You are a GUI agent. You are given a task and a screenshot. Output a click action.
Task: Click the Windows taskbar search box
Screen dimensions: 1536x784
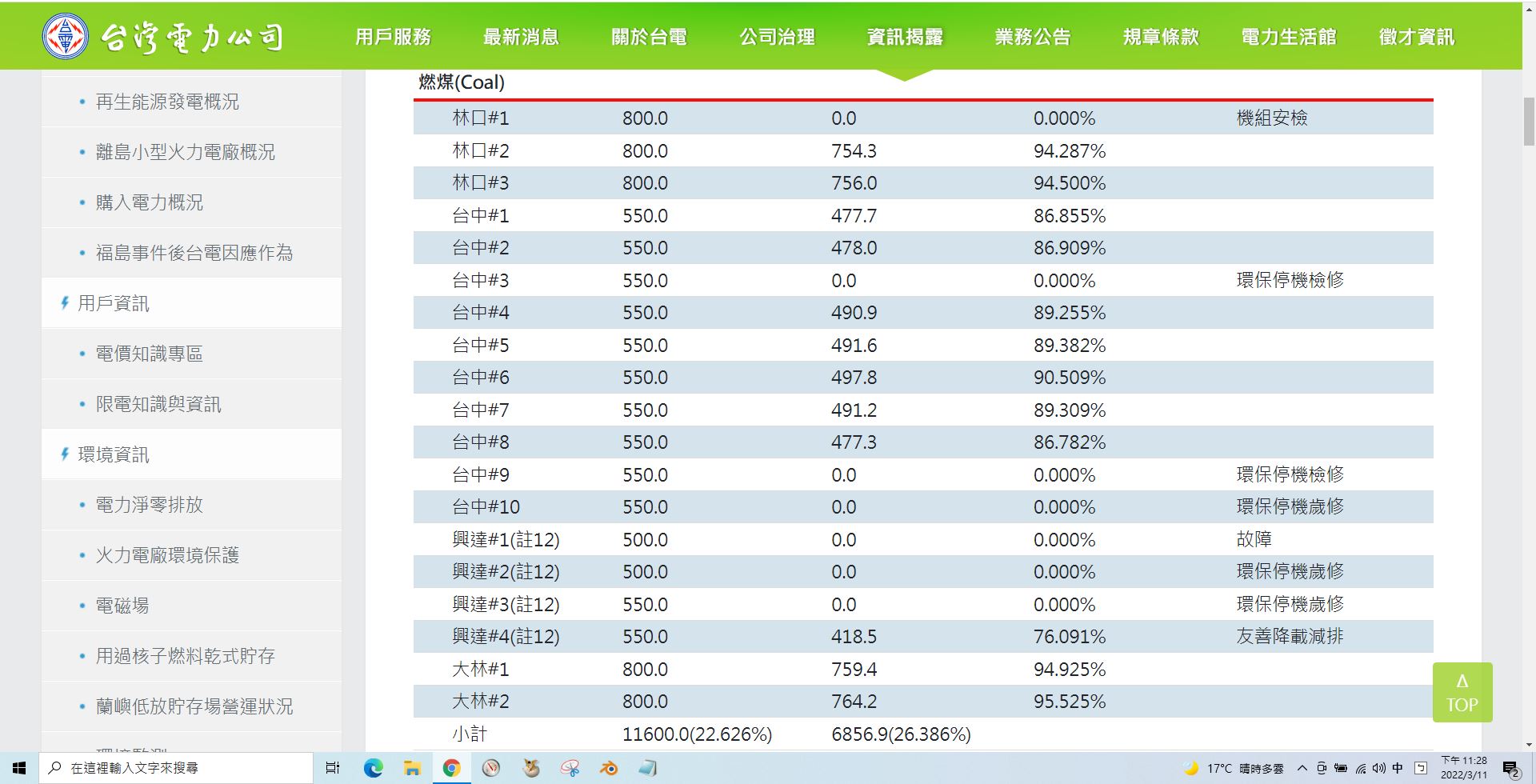coord(175,768)
